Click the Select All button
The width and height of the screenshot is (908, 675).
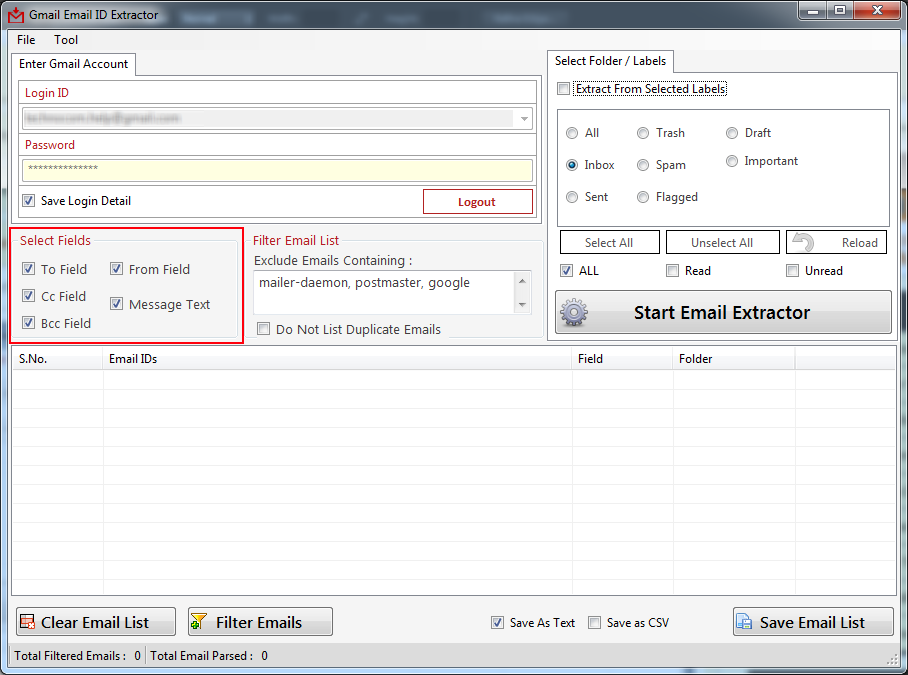coord(609,243)
